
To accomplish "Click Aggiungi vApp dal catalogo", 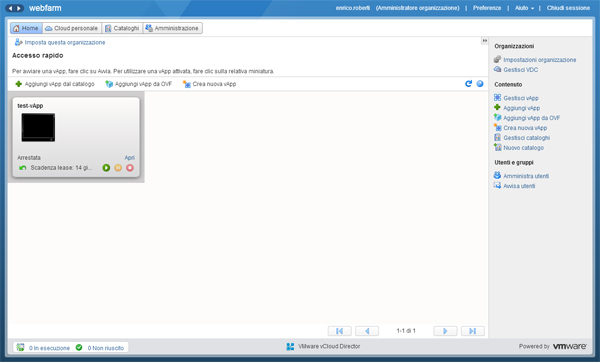I will click(60, 84).
